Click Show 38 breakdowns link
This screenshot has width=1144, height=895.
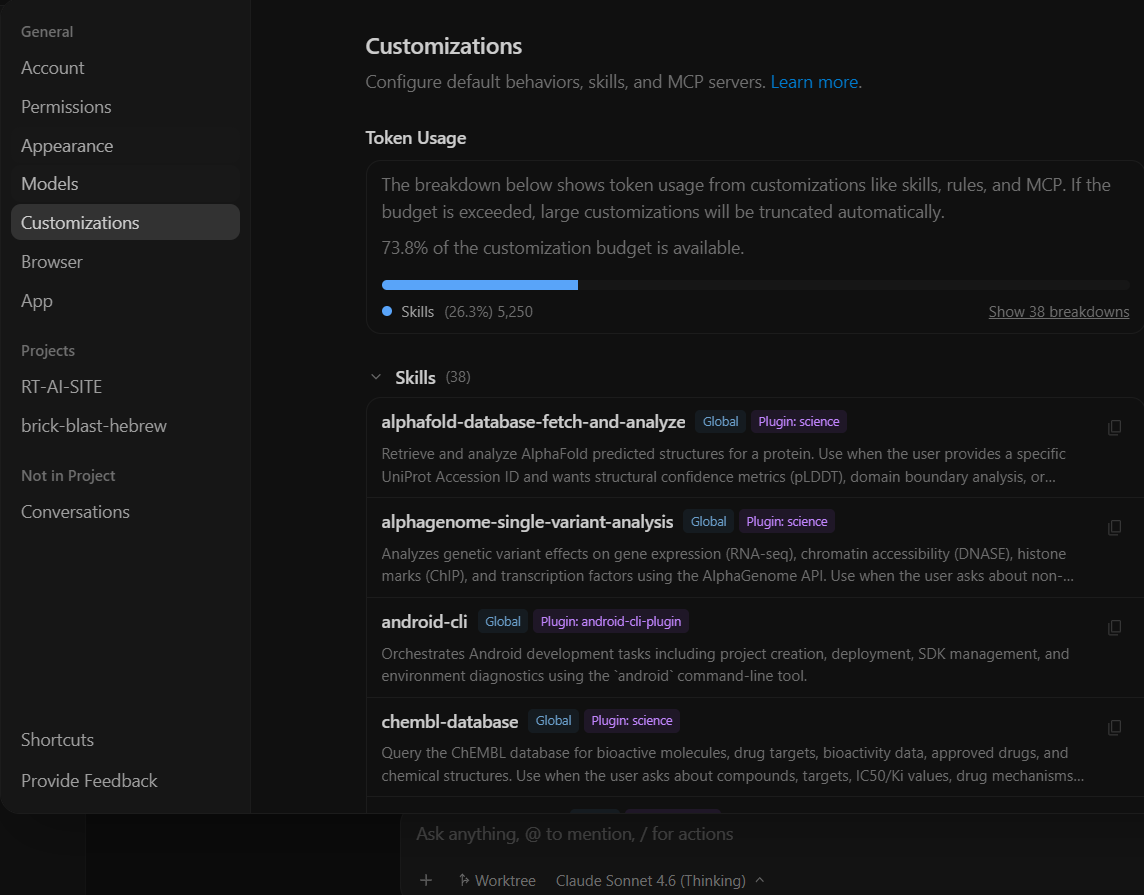1059,311
